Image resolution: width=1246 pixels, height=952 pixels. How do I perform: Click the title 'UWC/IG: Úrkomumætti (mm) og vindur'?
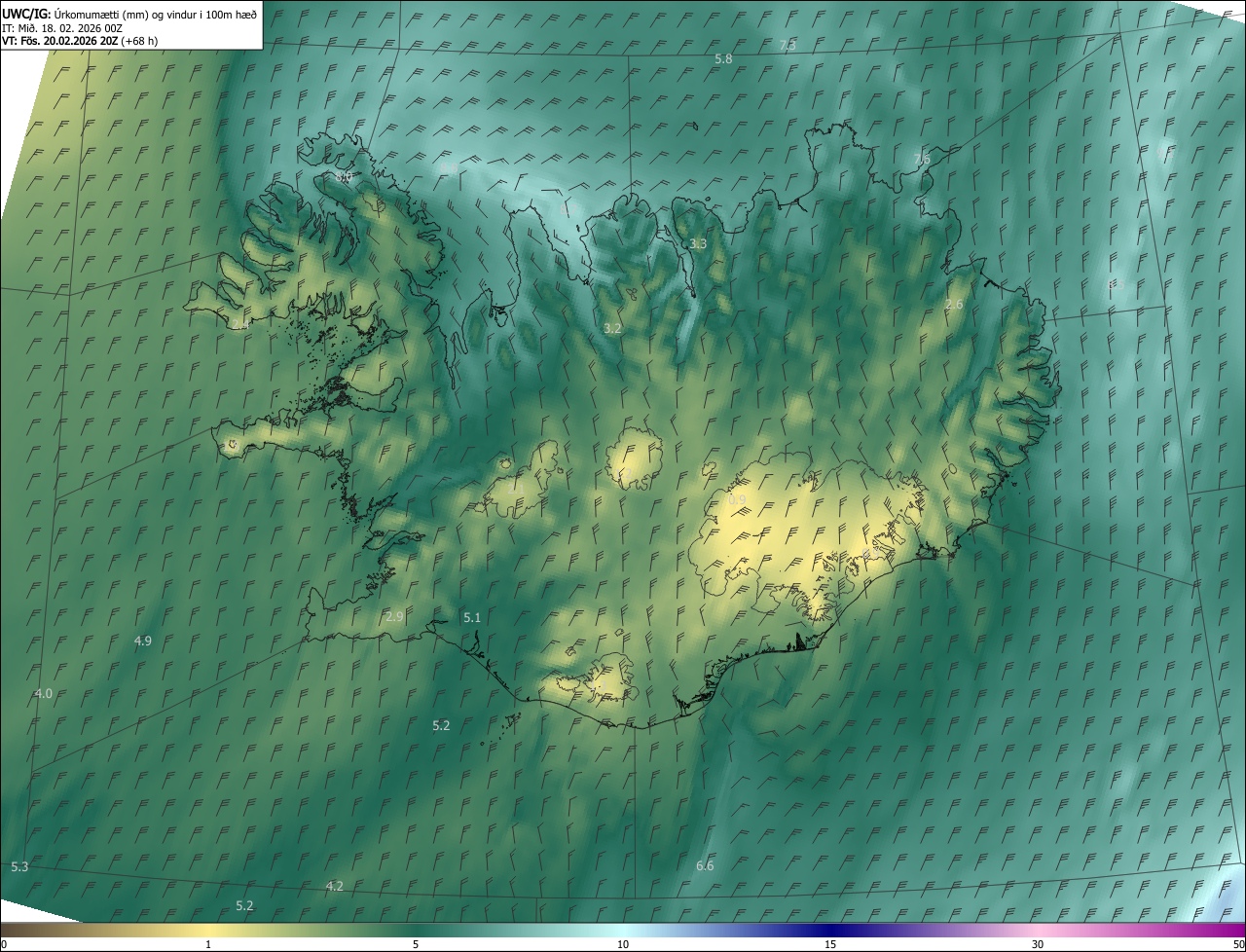pos(129,13)
